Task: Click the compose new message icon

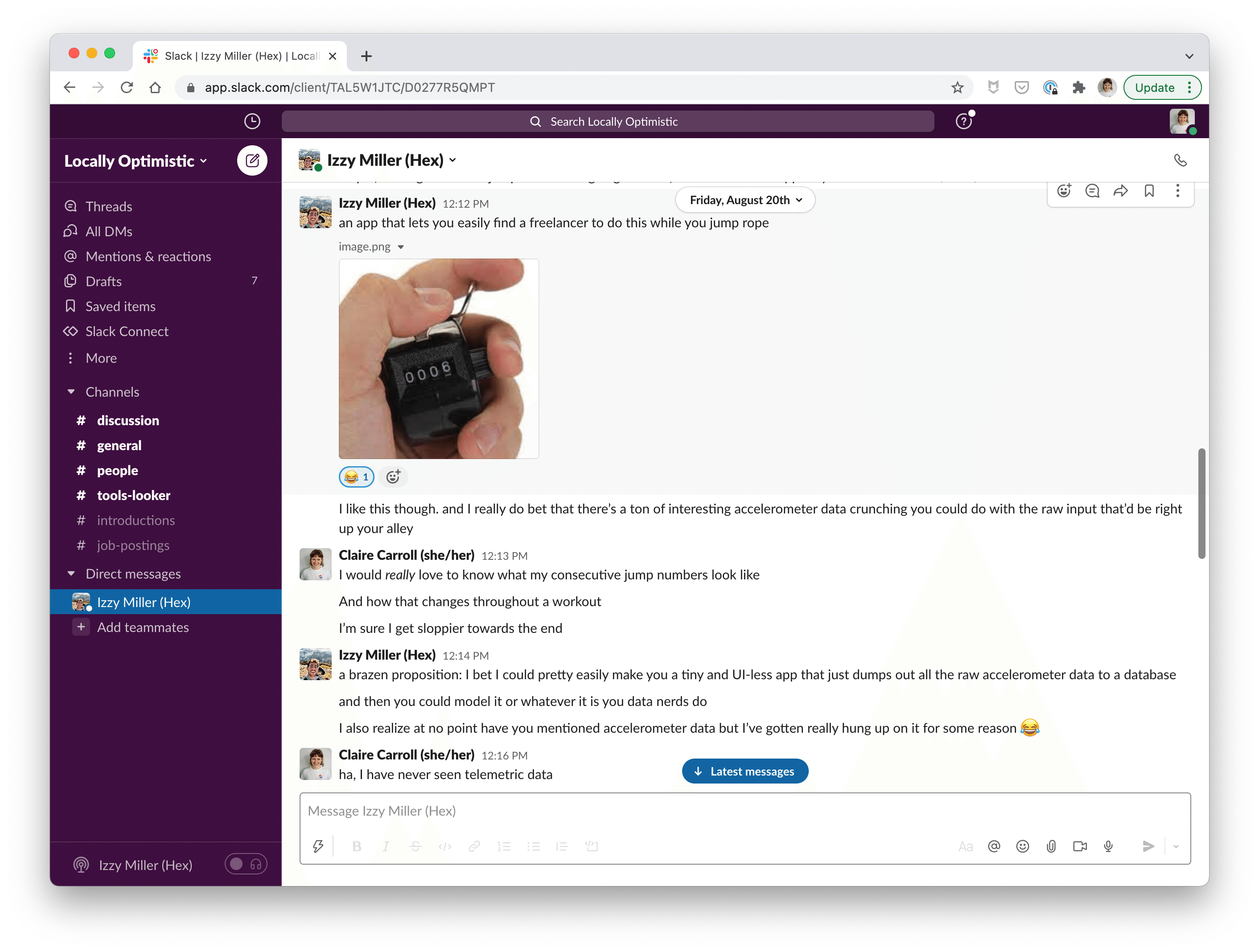Action: (x=252, y=160)
